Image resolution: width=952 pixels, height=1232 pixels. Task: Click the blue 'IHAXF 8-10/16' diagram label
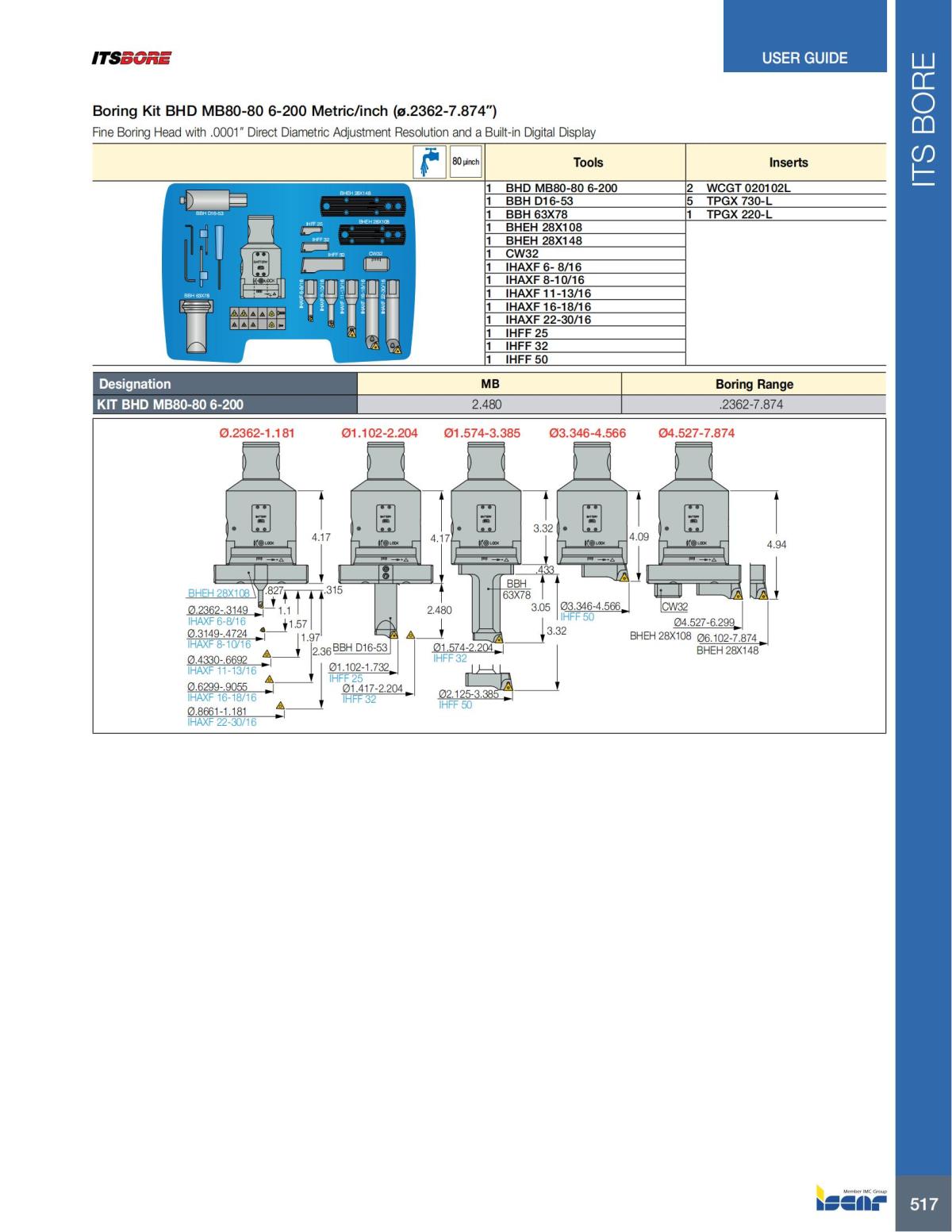click(219, 644)
